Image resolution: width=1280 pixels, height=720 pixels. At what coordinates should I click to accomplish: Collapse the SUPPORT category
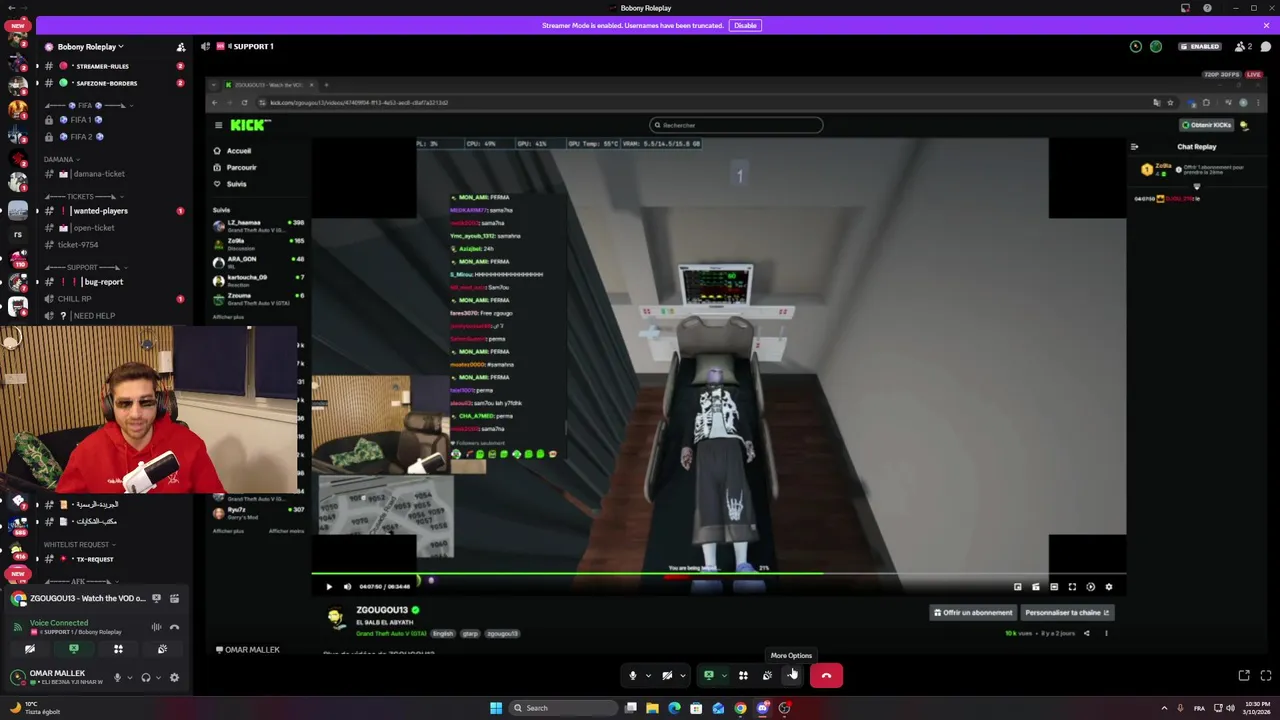pyautogui.click(x=85, y=267)
